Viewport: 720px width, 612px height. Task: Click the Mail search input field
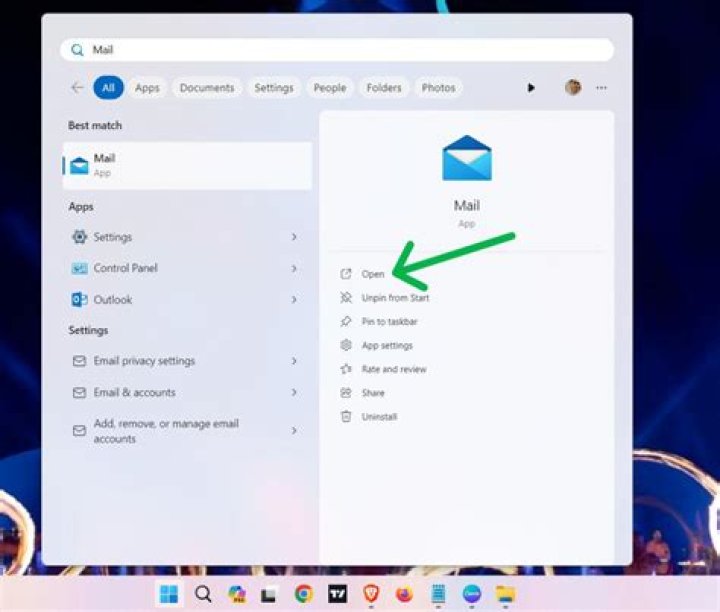(340, 50)
